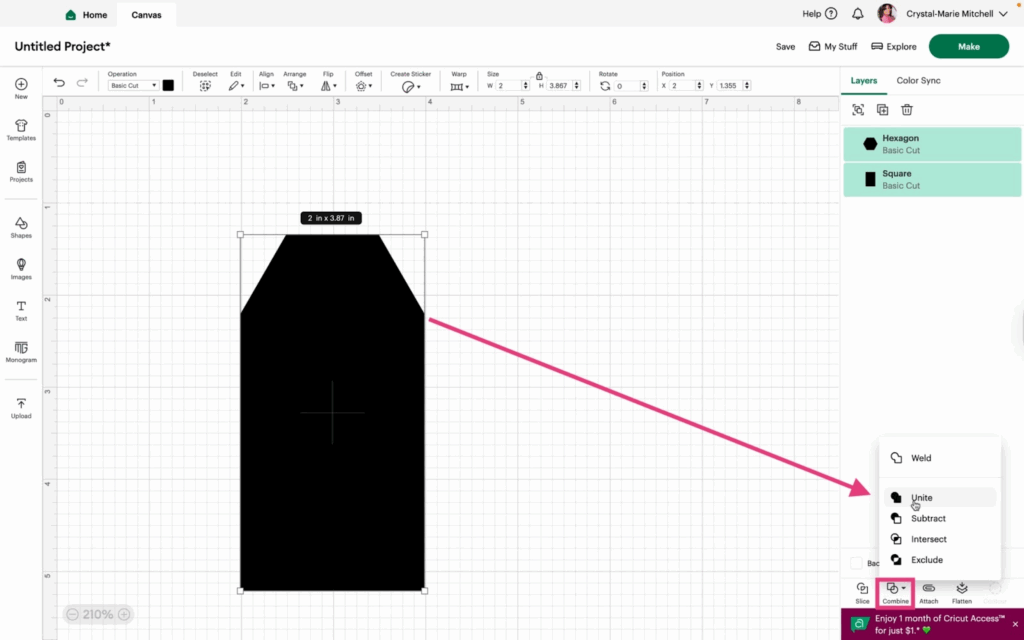Group the selected layers icon

click(x=858, y=110)
